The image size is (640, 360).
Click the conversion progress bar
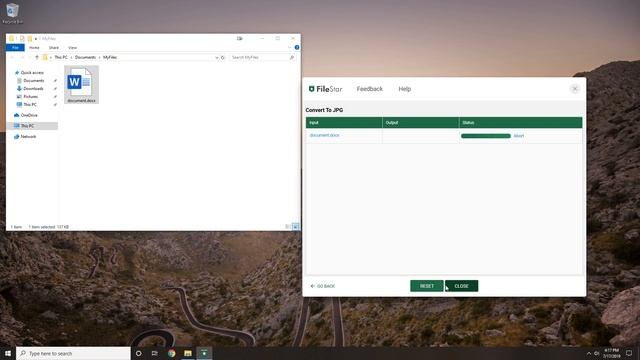(x=486, y=136)
